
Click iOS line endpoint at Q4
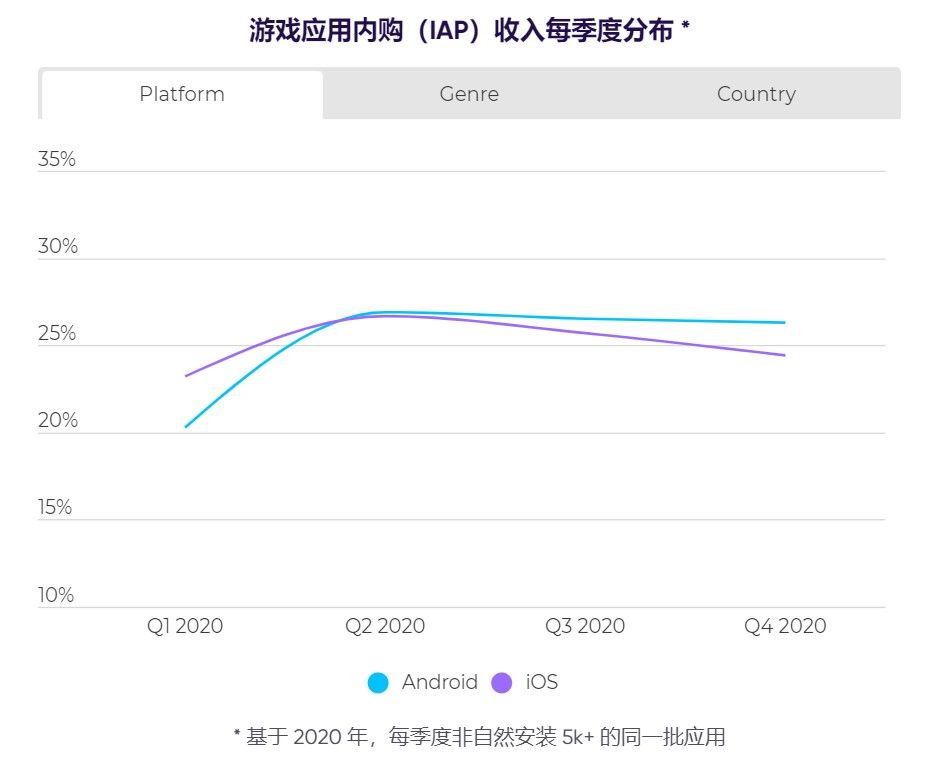point(784,355)
